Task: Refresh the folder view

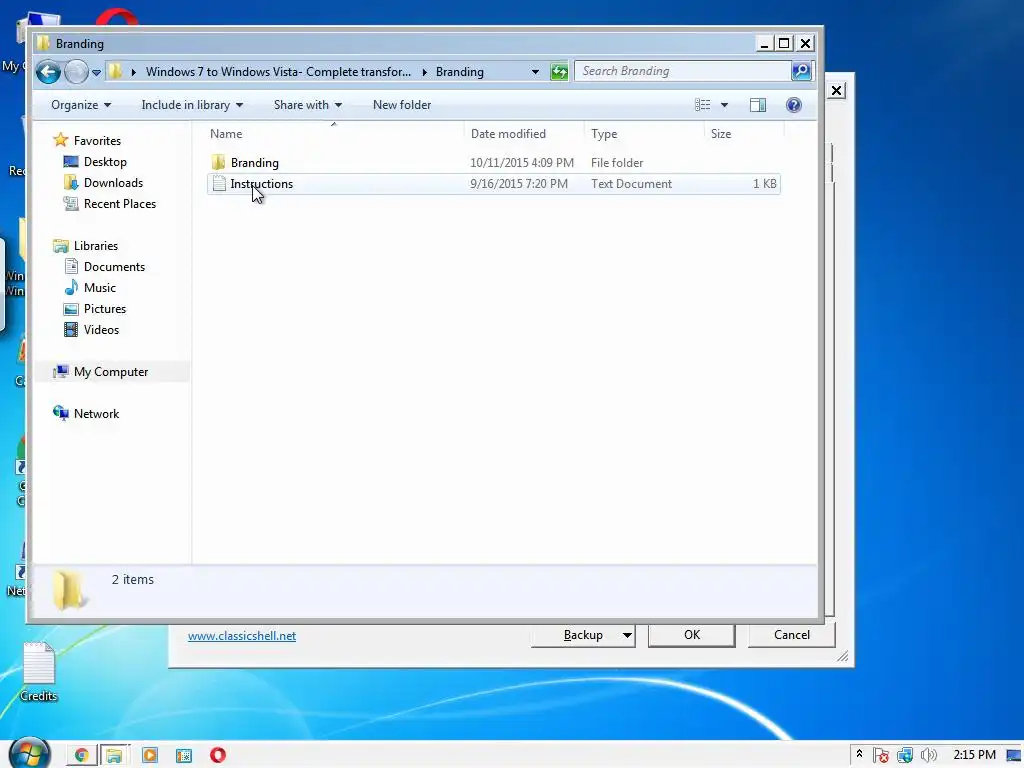Action: [560, 72]
